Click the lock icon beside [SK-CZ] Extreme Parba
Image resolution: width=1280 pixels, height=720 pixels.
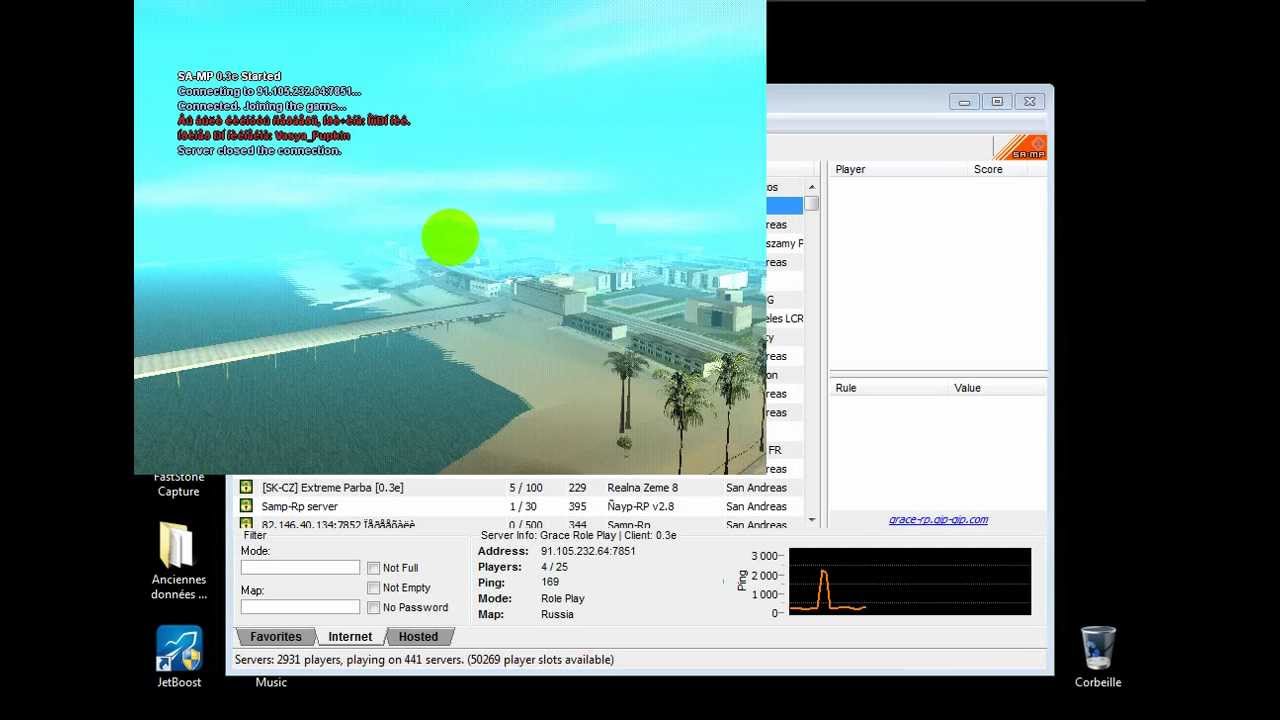point(245,487)
